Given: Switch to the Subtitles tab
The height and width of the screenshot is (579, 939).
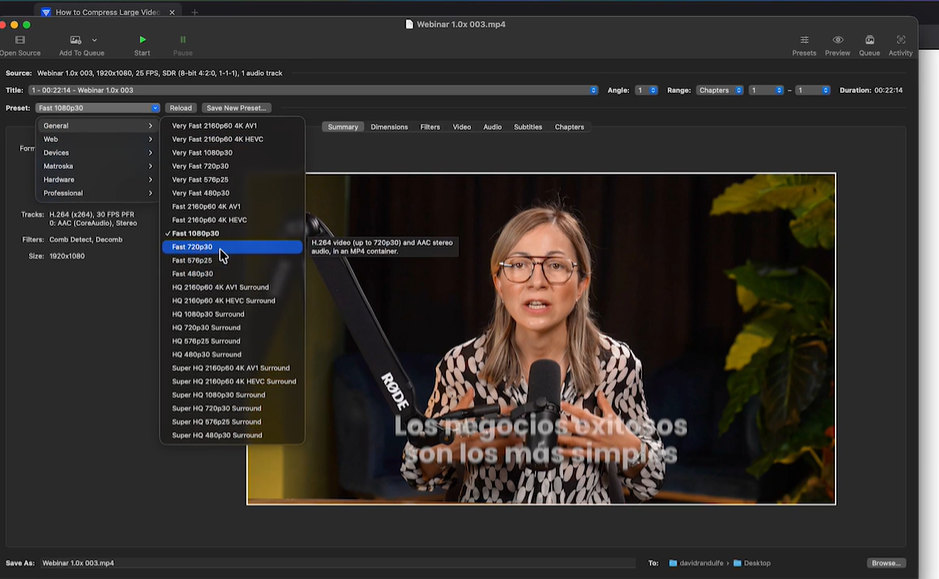Looking at the screenshot, I should point(527,127).
